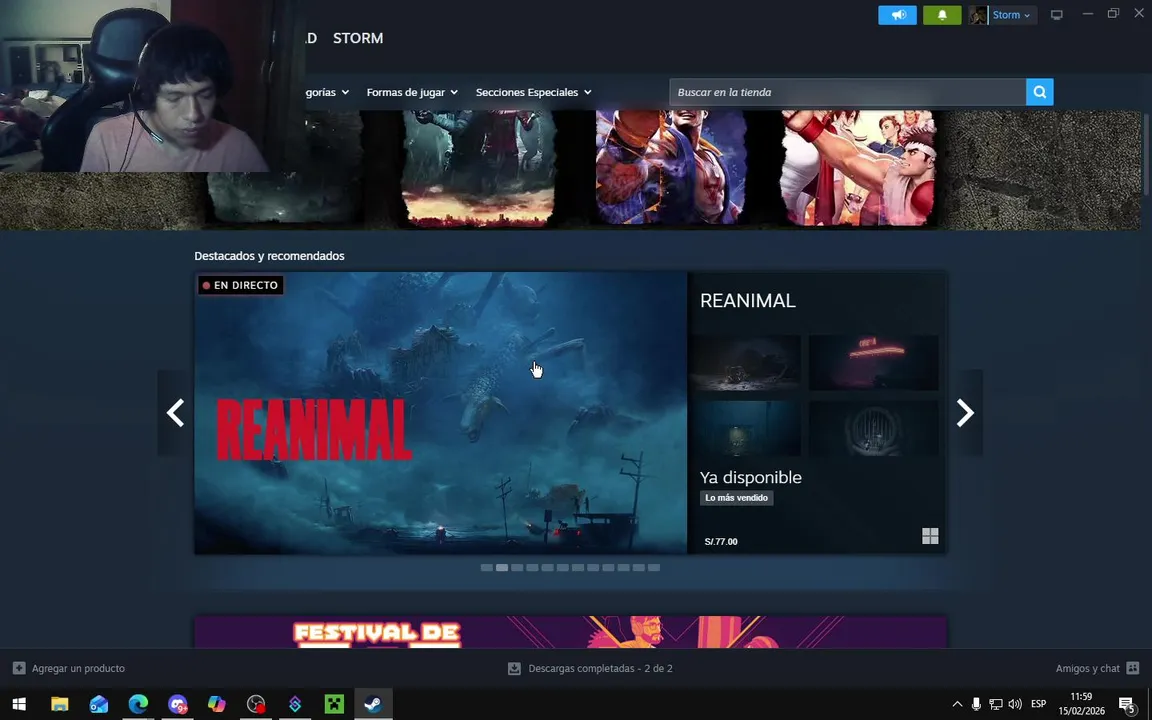
Task: Click the blue store search magnifier
Action: click(1040, 92)
